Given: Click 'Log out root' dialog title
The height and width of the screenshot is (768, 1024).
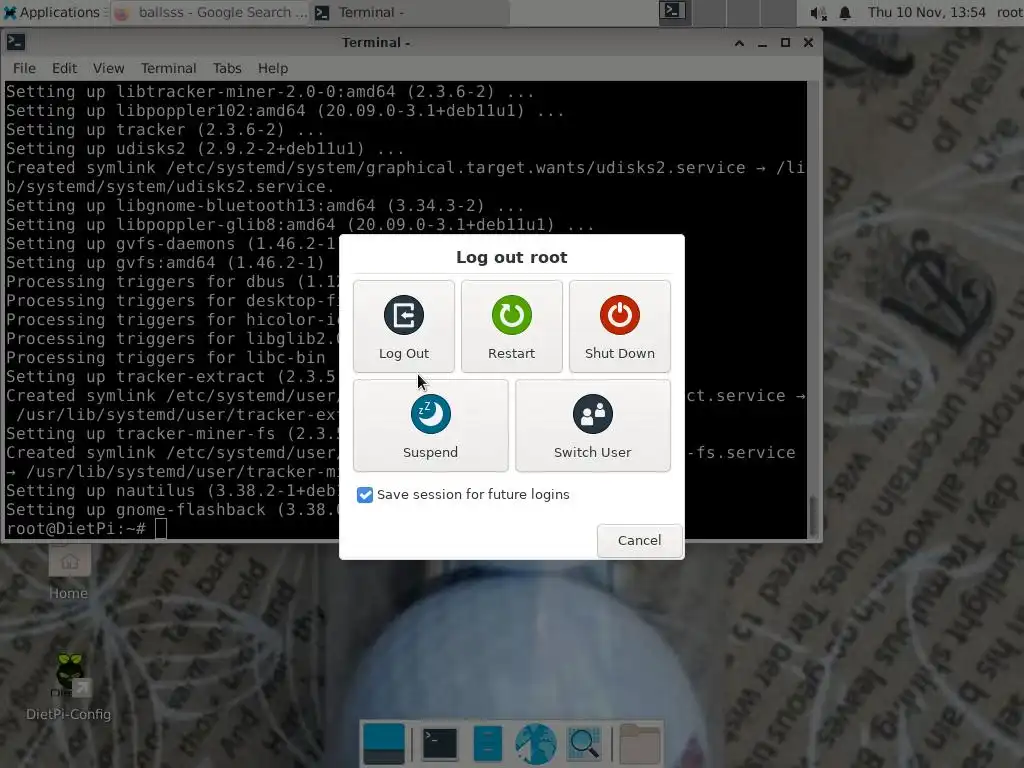Looking at the screenshot, I should click(x=511, y=257).
